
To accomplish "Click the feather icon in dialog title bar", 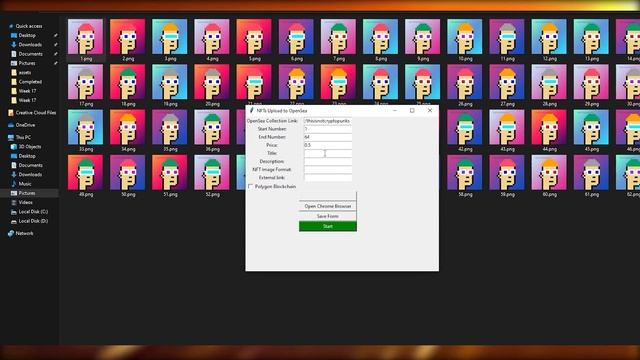I will (251, 110).
